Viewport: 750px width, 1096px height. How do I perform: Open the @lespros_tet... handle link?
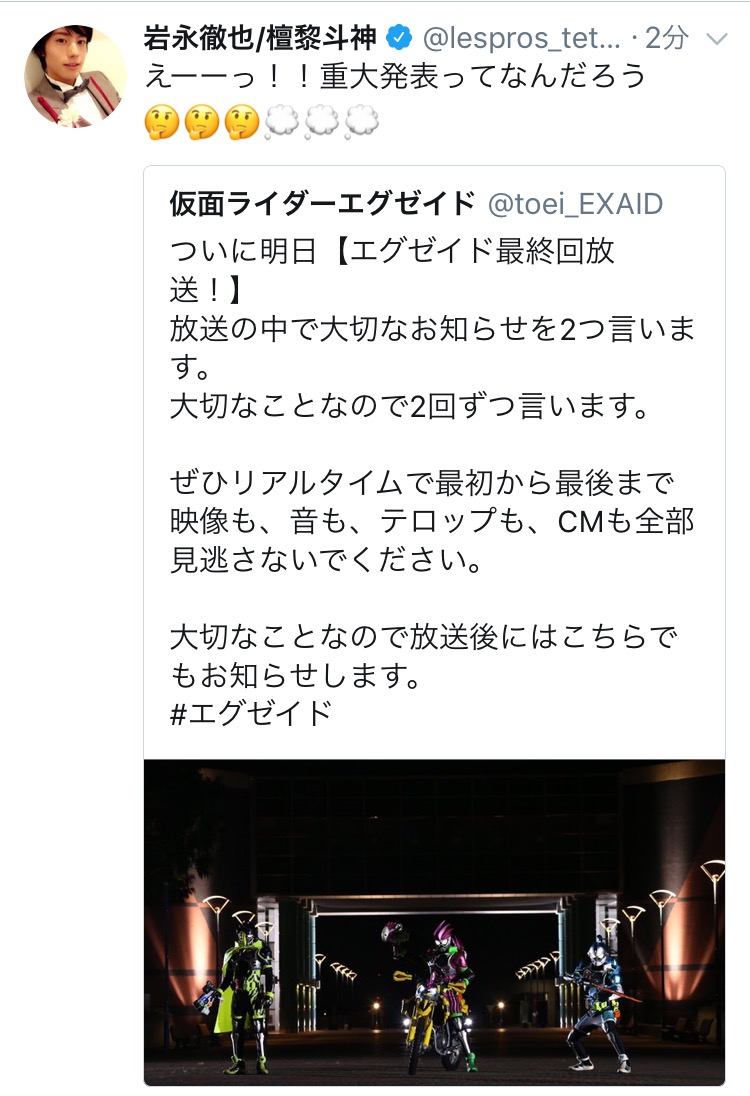click(x=521, y=38)
